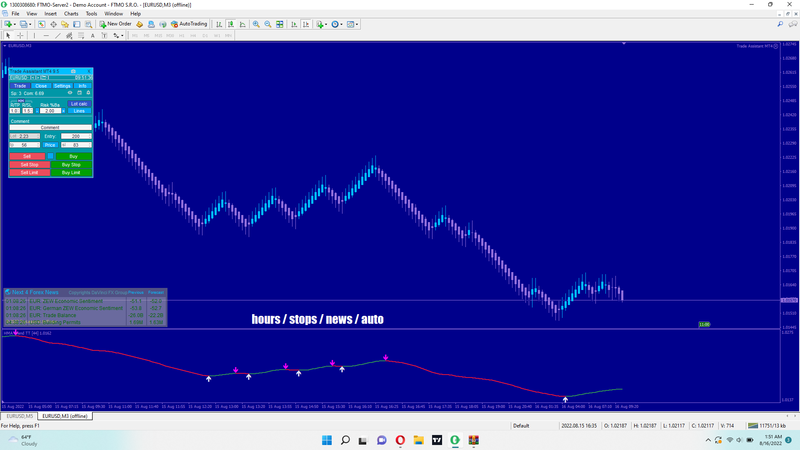Open Windows Start button on taskbar
The image size is (800, 450).
tap(327, 440)
